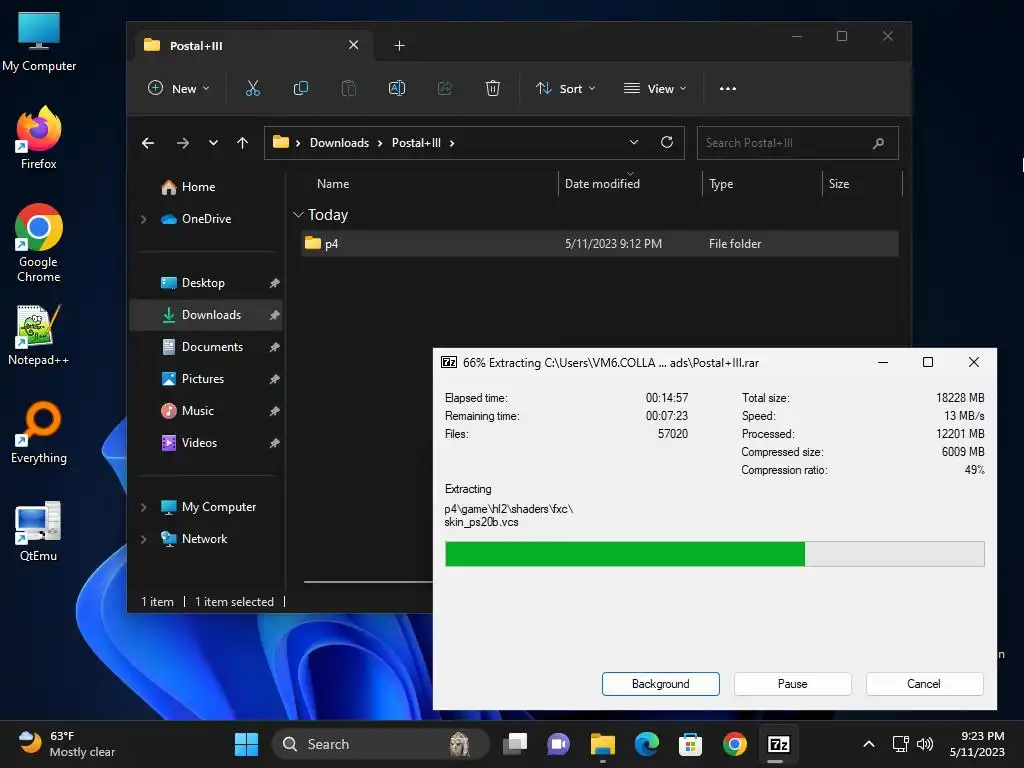
Task: Click the Cut icon in Explorer toolbar
Action: [x=253, y=88]
